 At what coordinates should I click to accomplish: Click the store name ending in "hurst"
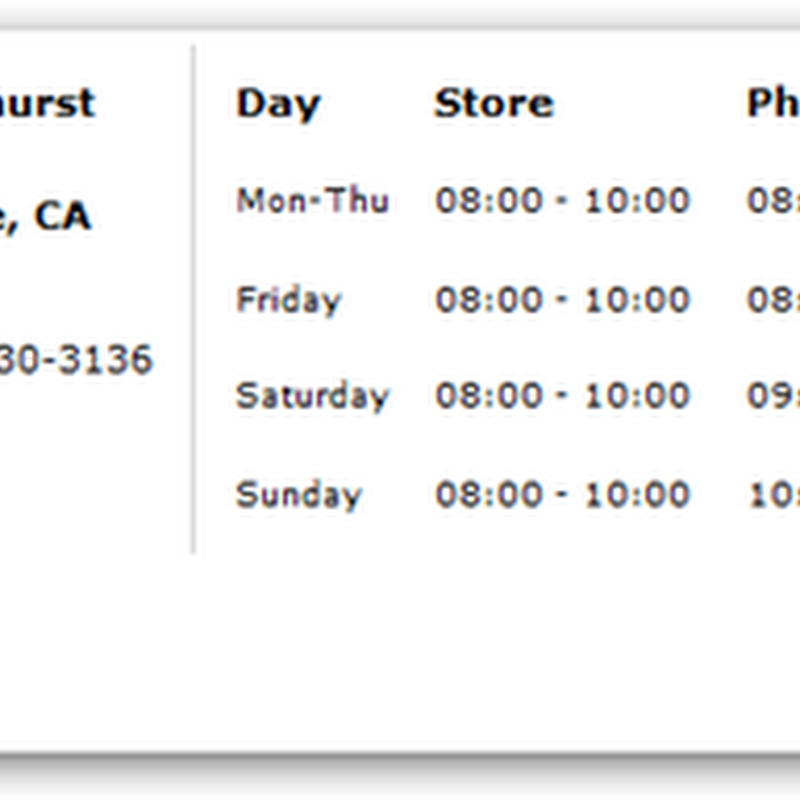[x=48, y=104]
